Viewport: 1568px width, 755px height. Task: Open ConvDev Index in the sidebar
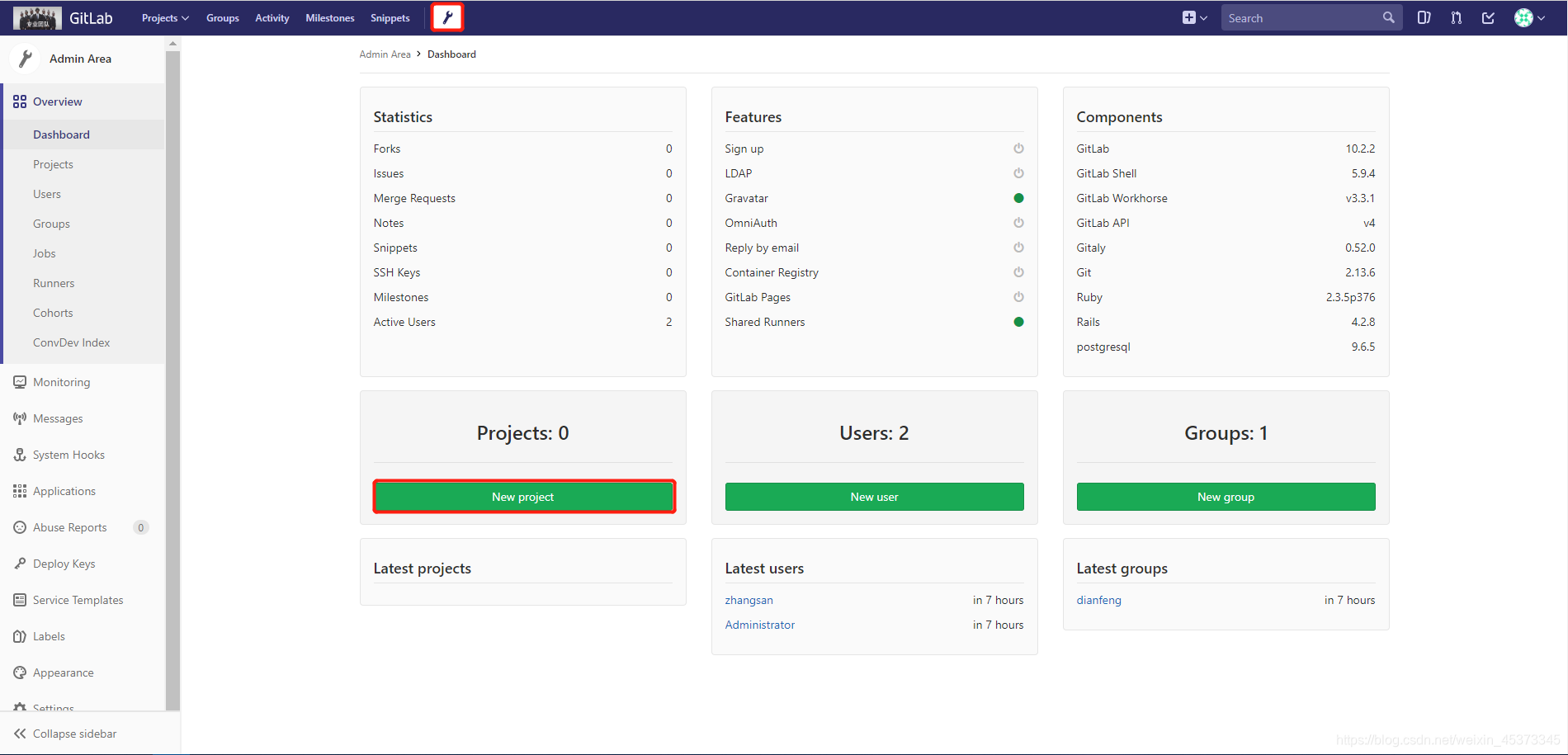(x=71, y=342)
